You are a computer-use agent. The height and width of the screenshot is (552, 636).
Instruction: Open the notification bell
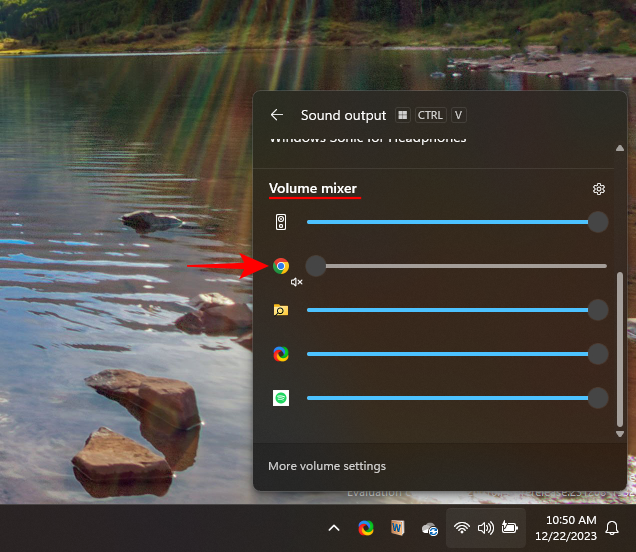613,528
